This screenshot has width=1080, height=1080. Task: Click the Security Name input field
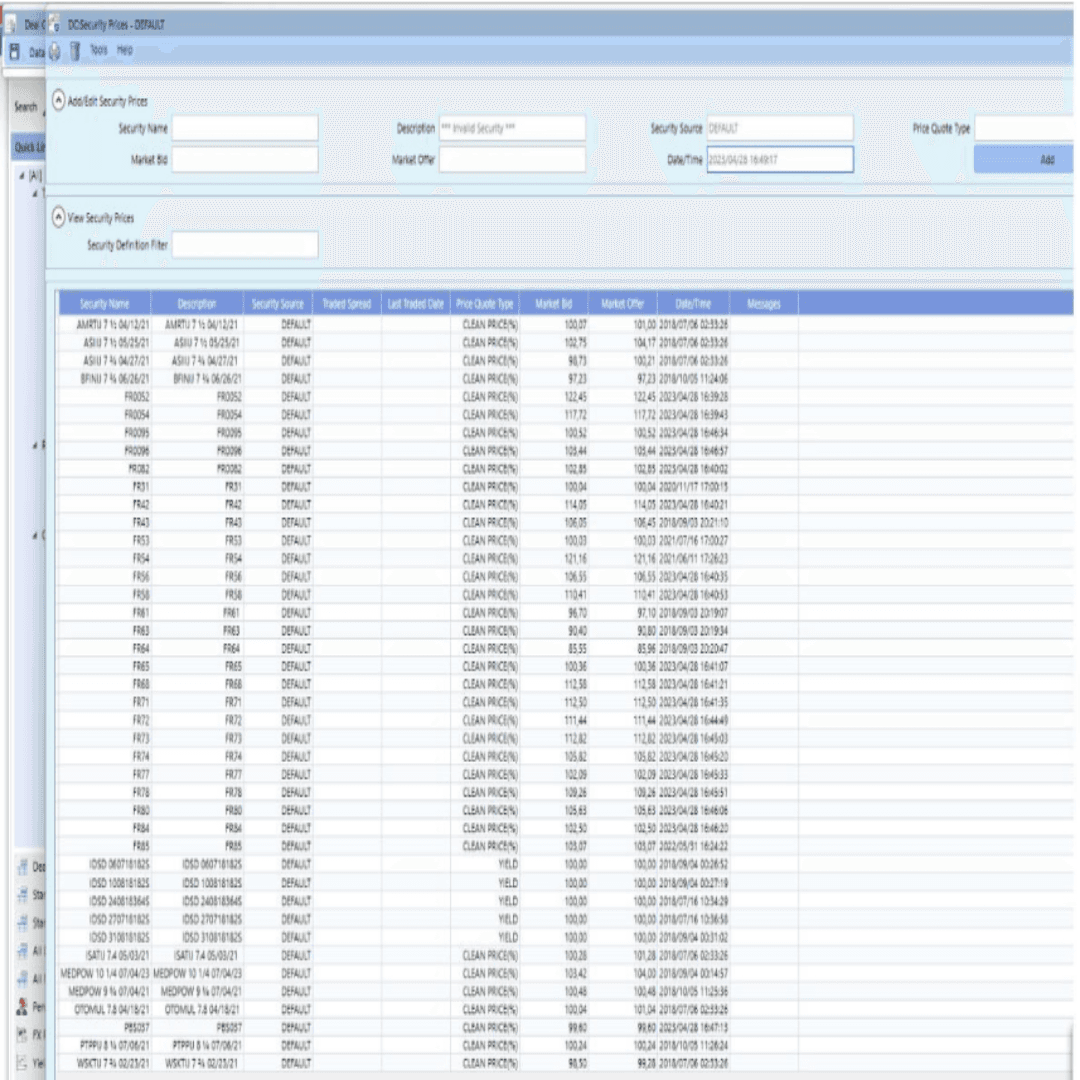[x=245, y=129]
